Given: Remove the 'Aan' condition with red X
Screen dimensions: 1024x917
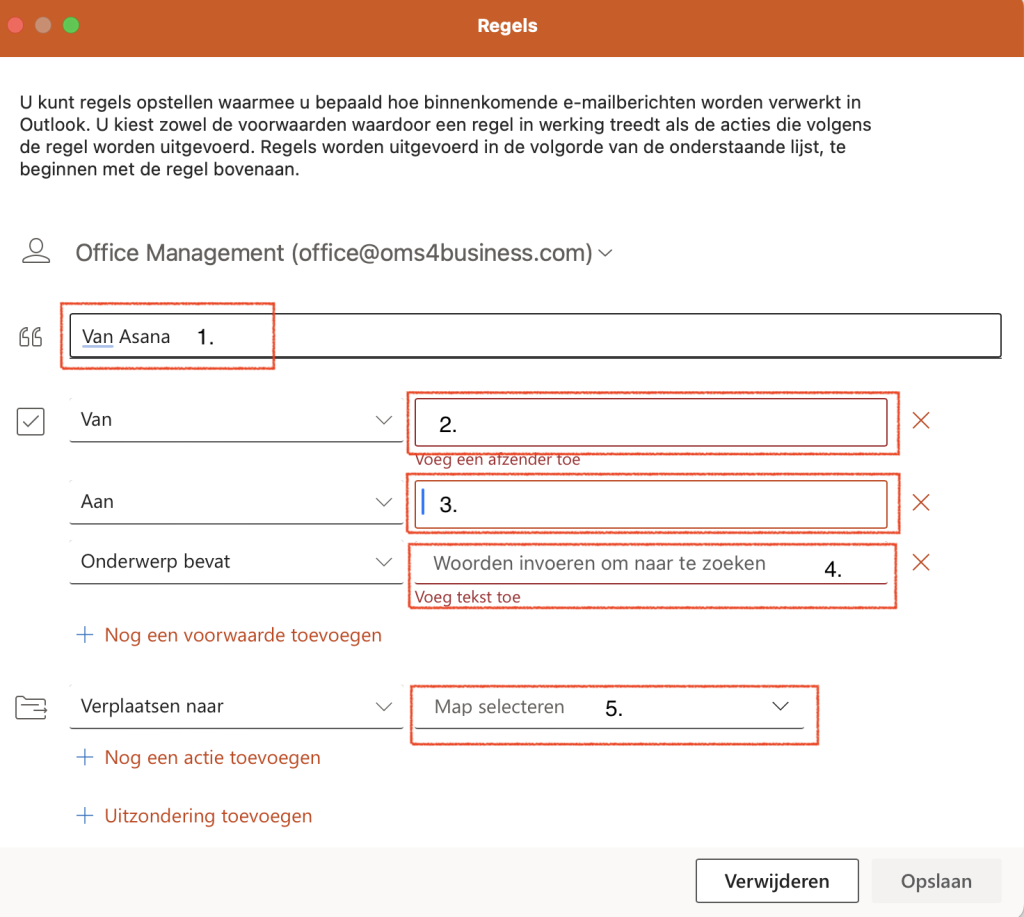Looking at the screenshot, I should 921,503.
